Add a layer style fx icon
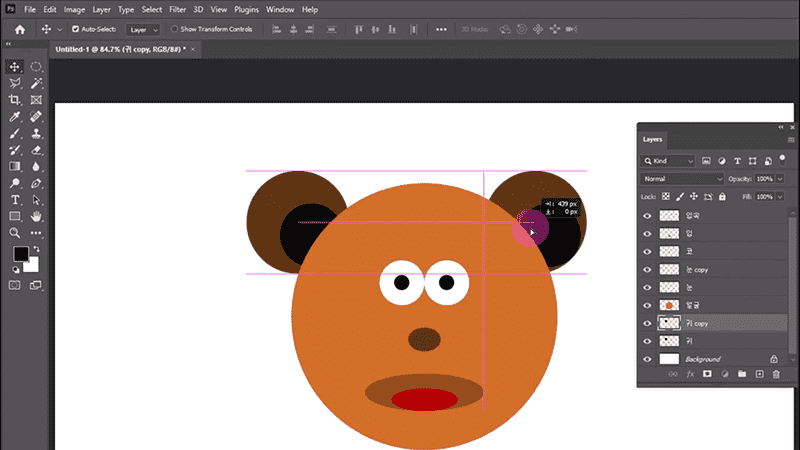800x450 pixels. (690, 374)
